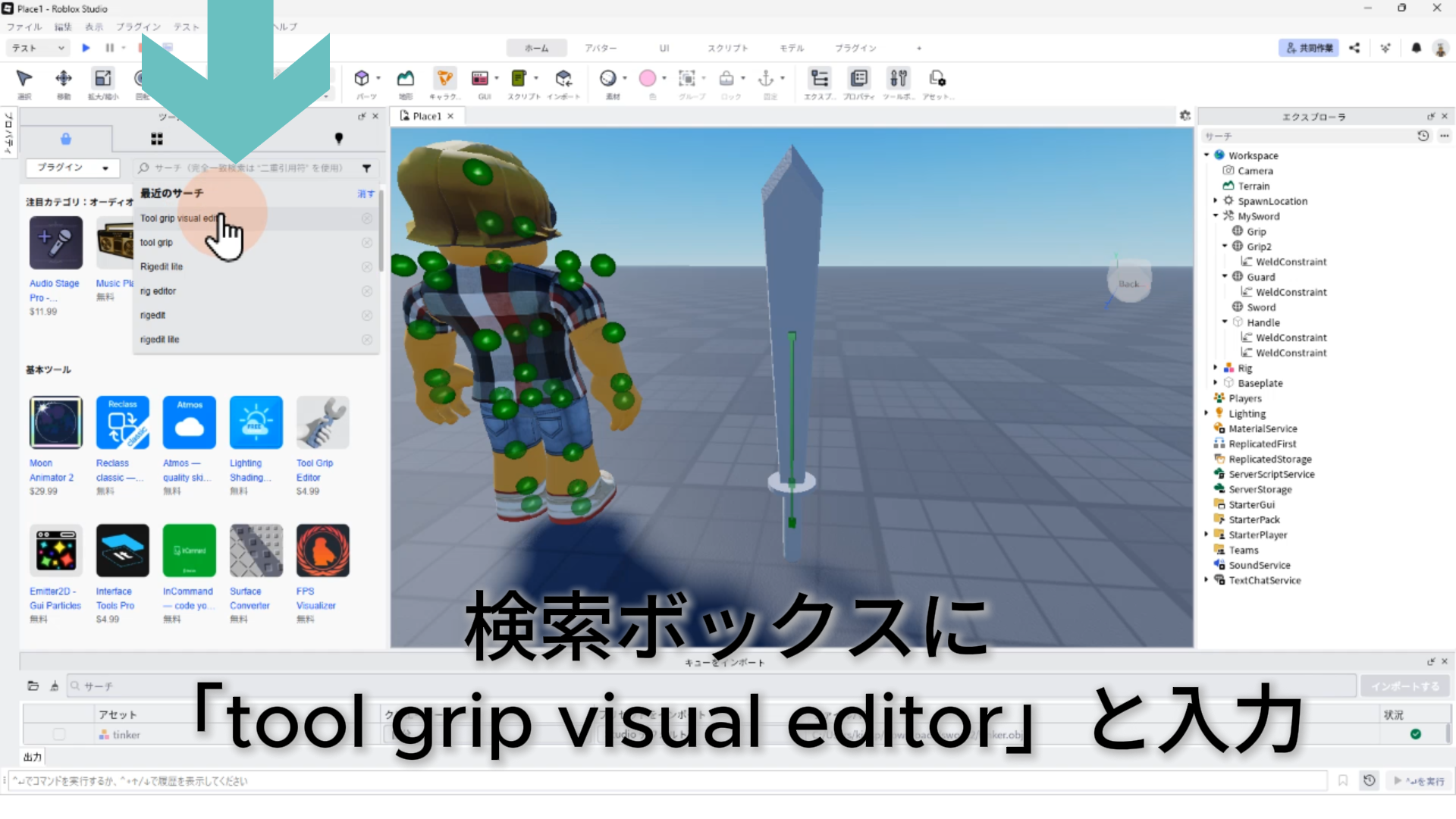Open the Terrain (地形) editor tool
This screenshot has width=1456, height=819.
[406, 79]
